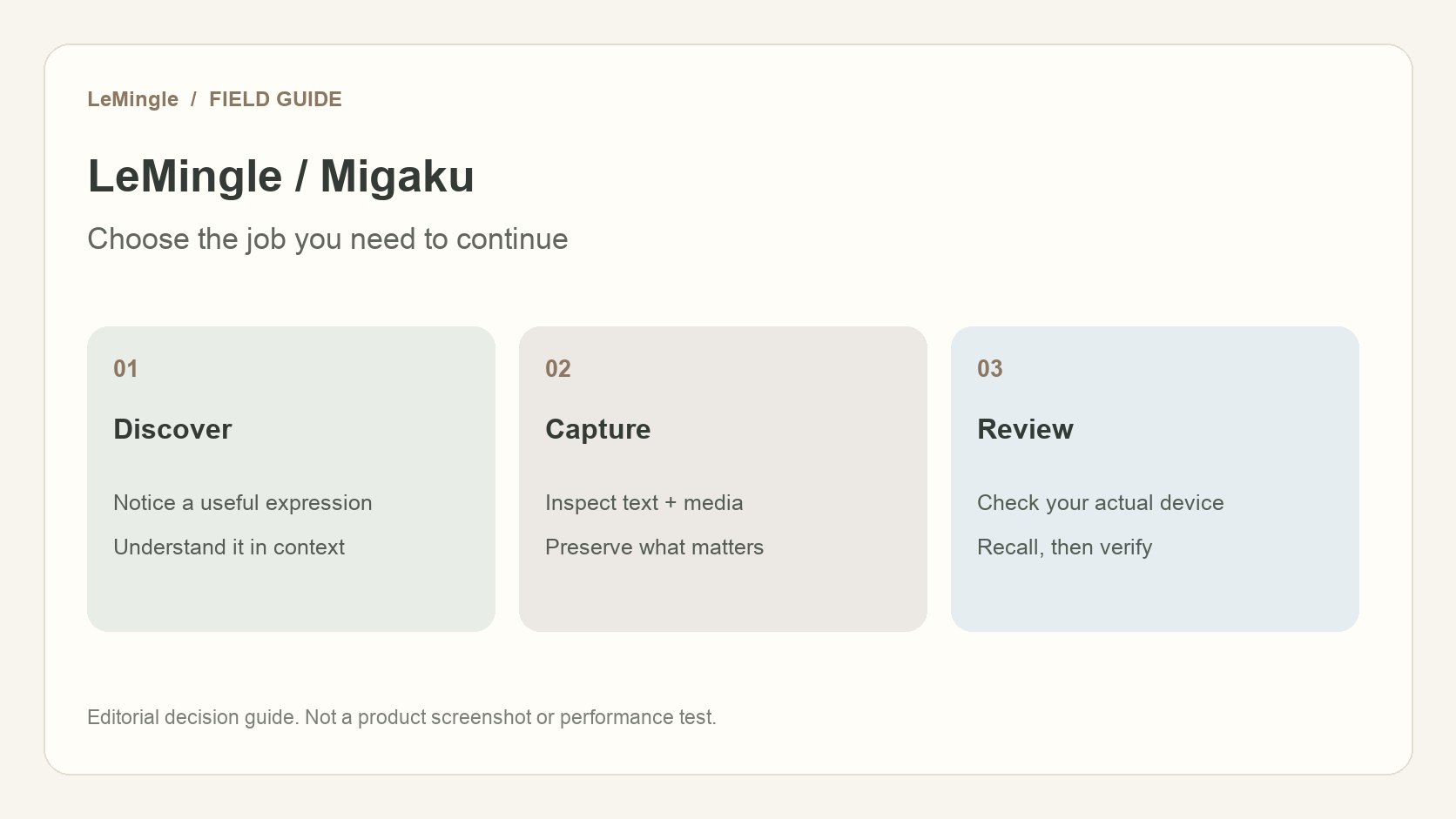Select the Review heading
The height and width of the screenshot is (819, 1456).
pyautogui.click(x=1025, y=429)
